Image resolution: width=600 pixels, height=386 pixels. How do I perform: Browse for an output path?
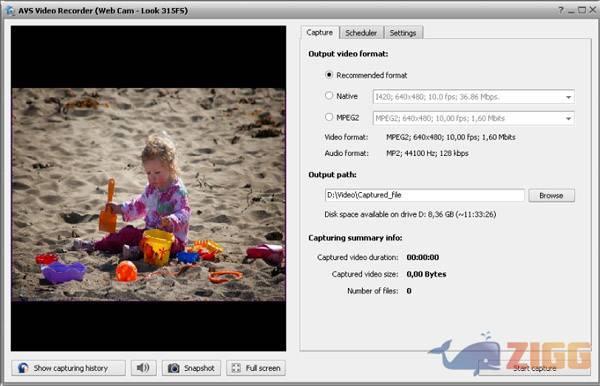(x=551, y=195)
